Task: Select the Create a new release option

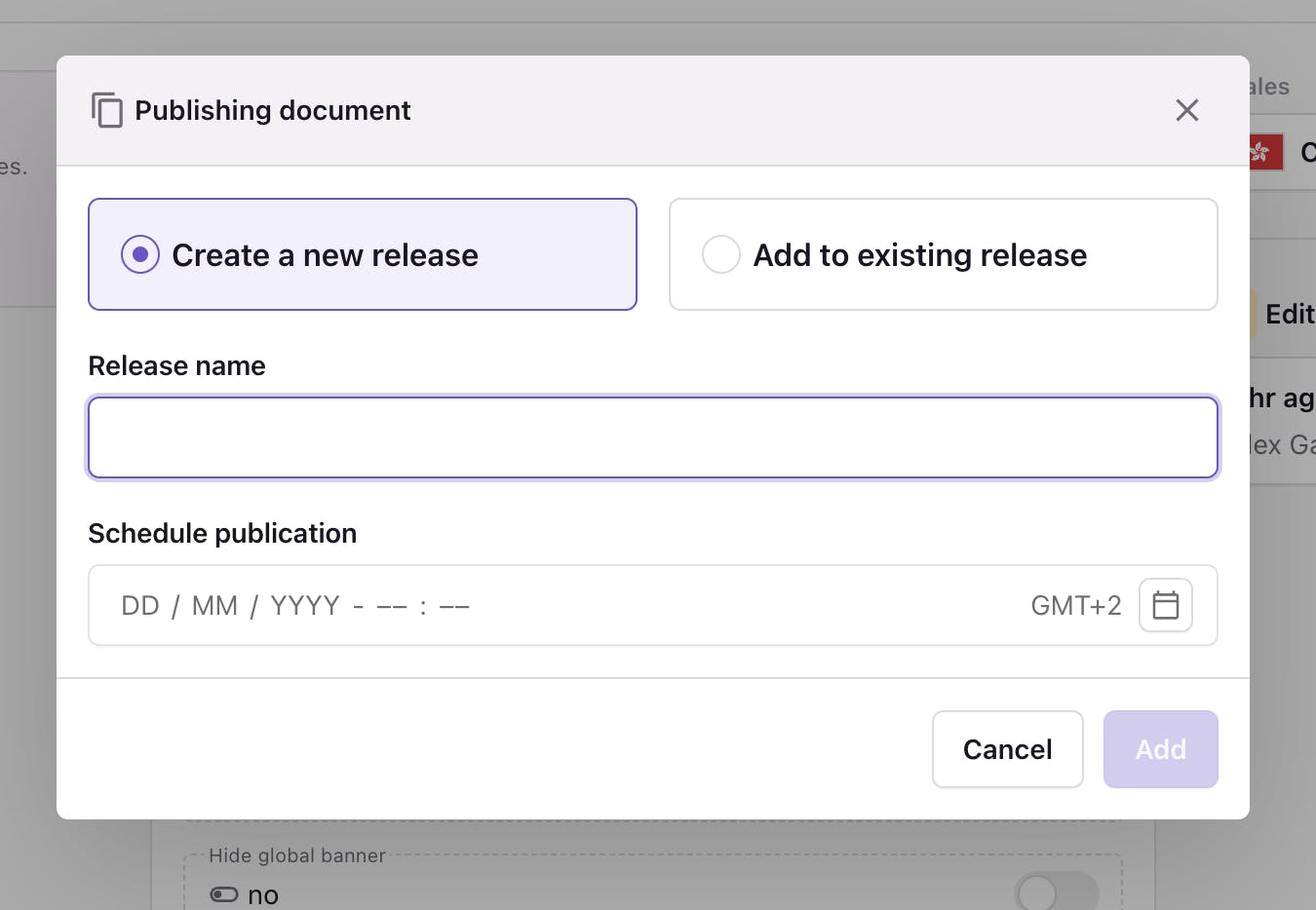Action: click(140, 254)
